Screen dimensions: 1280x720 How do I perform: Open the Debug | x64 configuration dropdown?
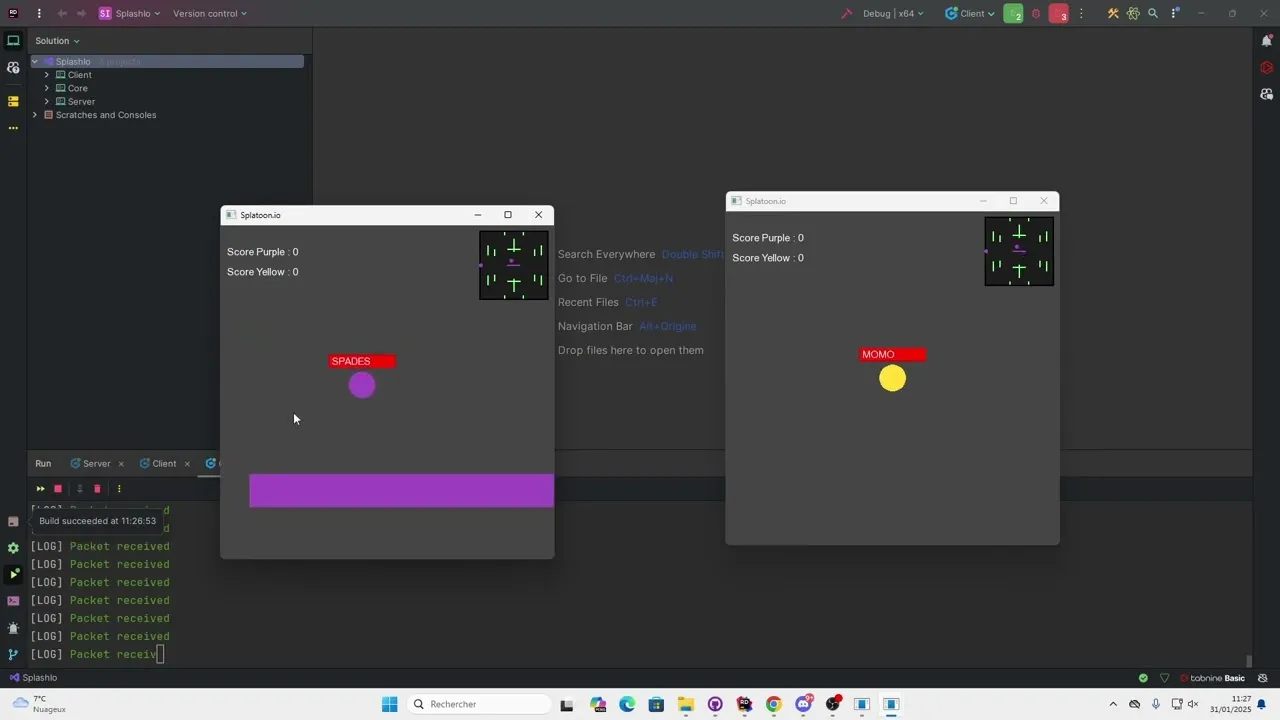click(x=893, y=14)
